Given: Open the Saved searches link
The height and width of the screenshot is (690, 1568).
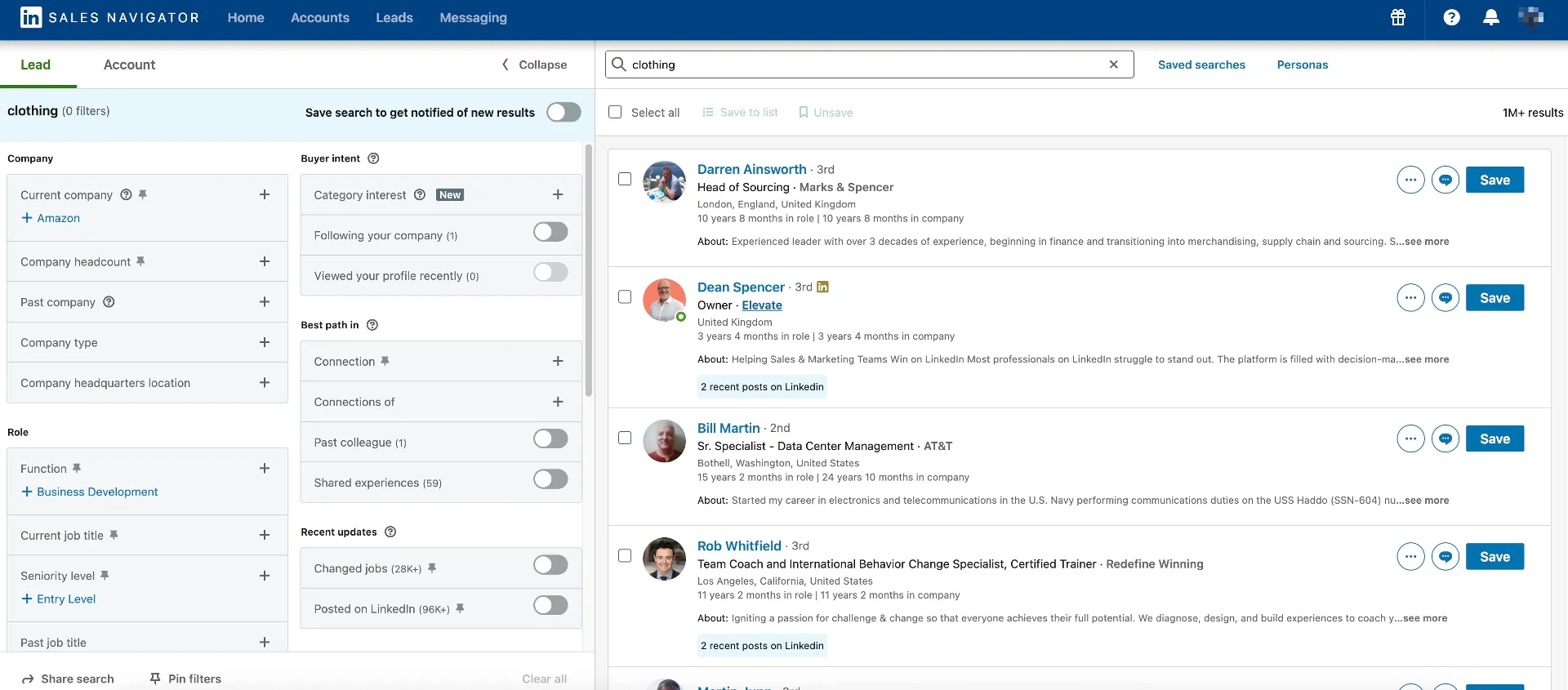Looking at the screenshot, I should point(1201,65).
